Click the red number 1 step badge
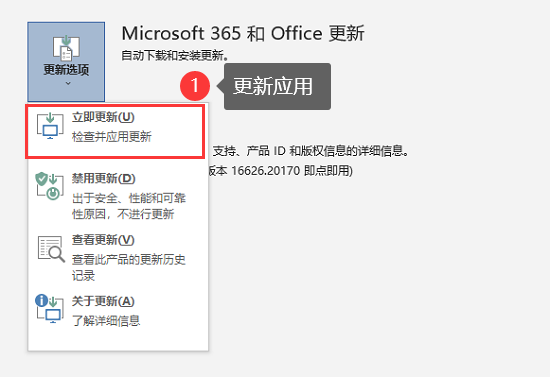This screenshot has height=377, width=550. [x=195, y=86]
